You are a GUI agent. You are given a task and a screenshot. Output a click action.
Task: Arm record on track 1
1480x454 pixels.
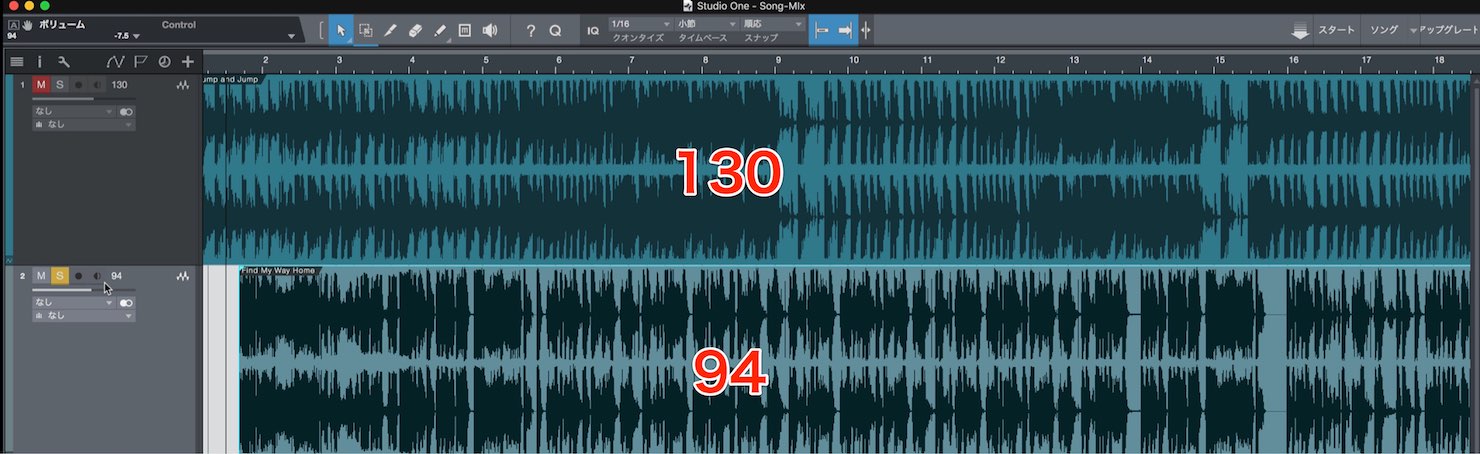tap(78, 85)
